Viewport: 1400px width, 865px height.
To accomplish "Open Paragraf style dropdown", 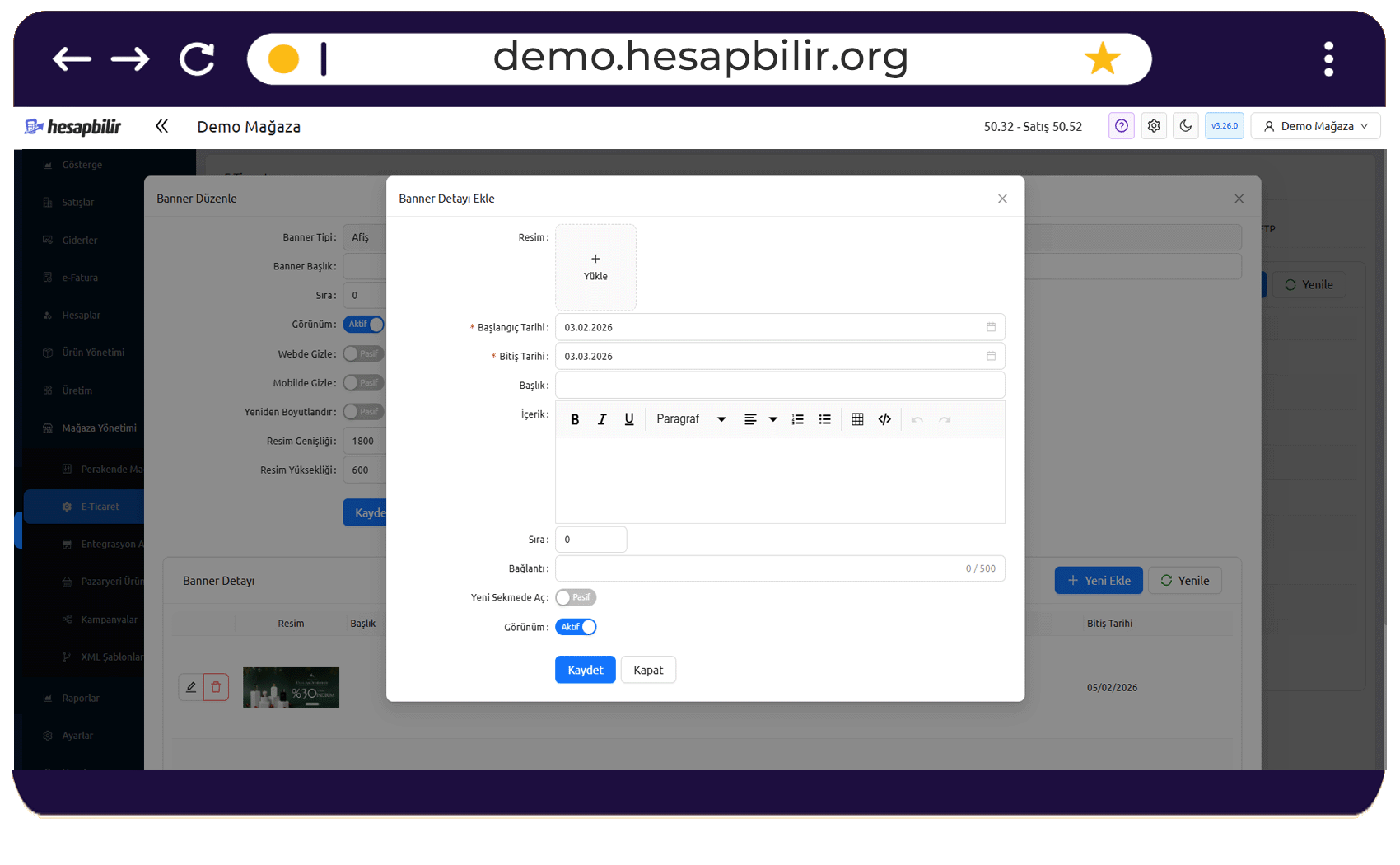I will tap(691, 419).
